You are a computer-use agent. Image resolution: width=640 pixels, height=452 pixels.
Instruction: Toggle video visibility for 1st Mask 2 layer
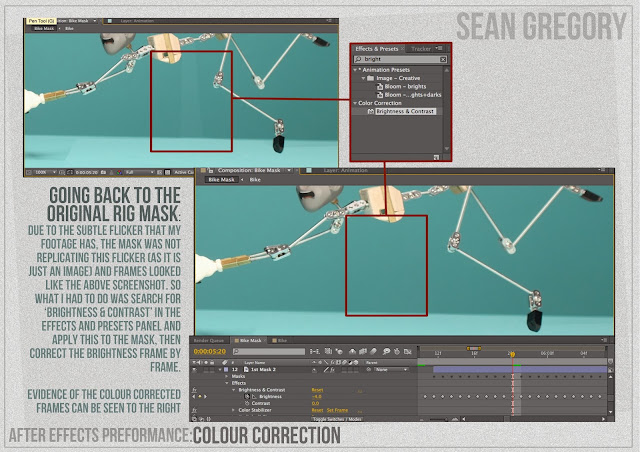tap(195, 370)
